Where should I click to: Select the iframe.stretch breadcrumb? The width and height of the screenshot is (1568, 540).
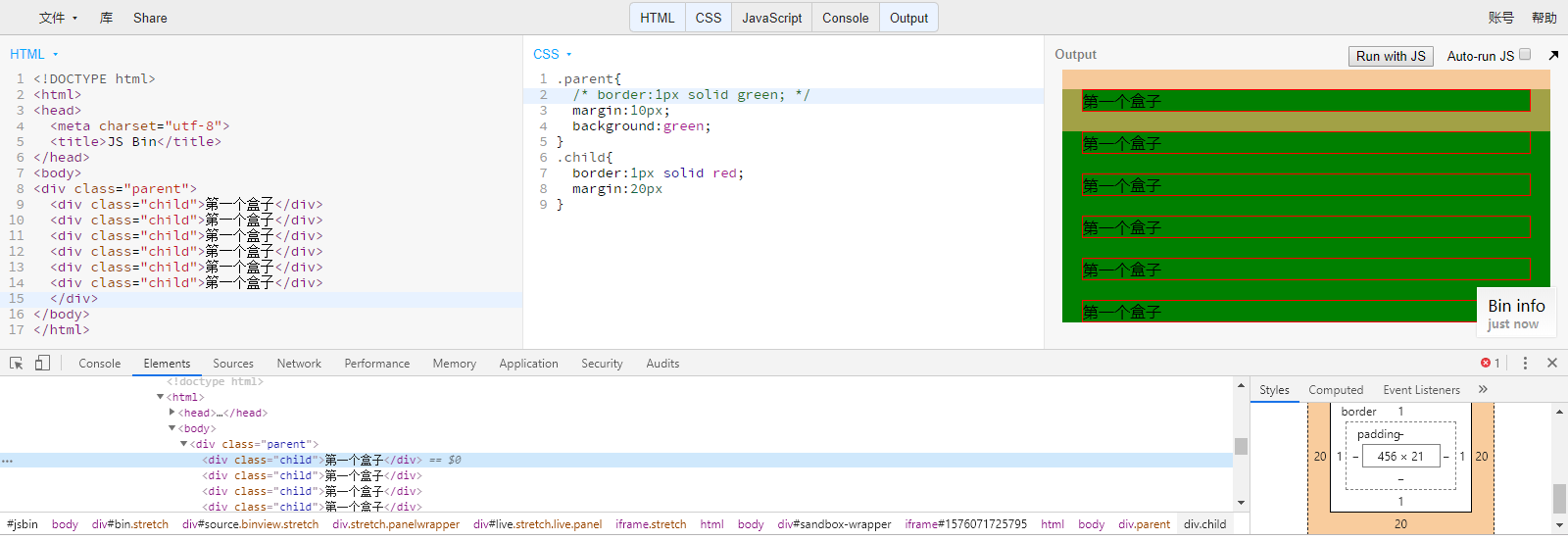(x=651, y=524)
